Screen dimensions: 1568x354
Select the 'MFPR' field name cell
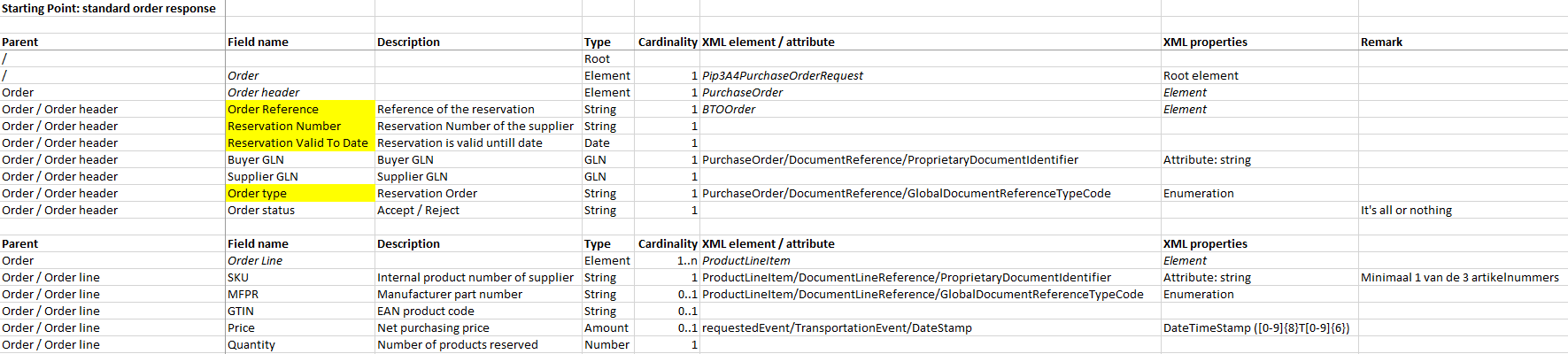[x=243, y=295]
